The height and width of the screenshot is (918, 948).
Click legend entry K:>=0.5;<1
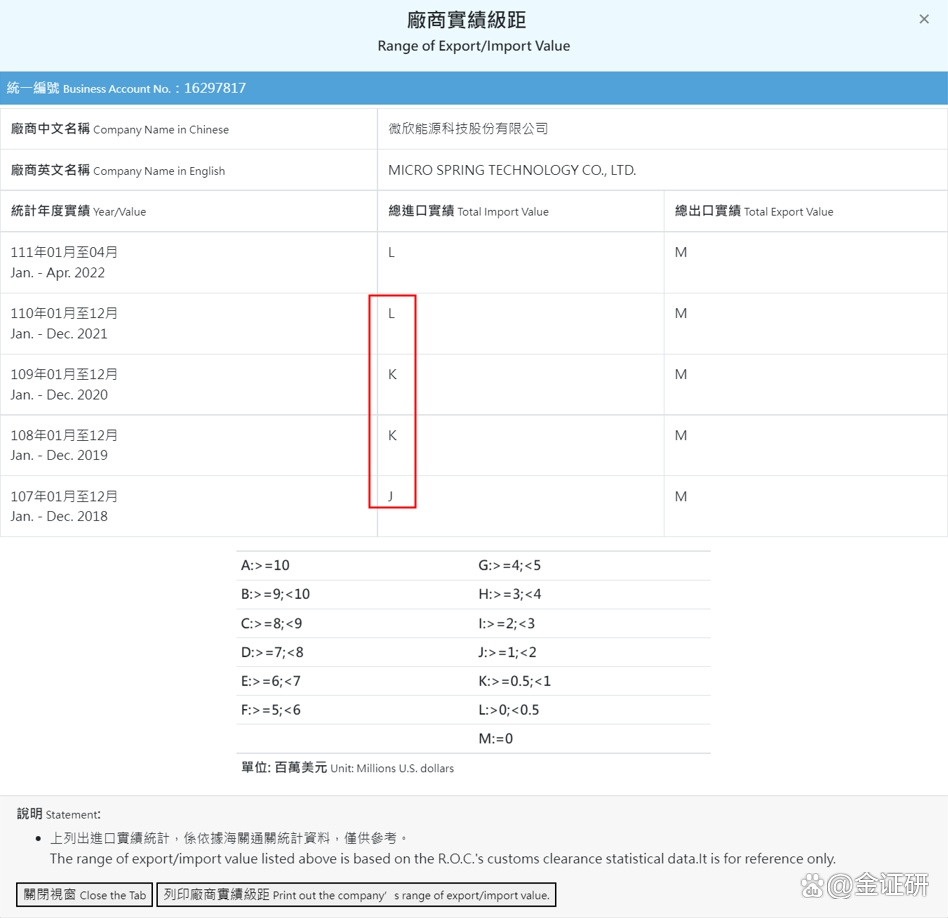coord(514,681)
